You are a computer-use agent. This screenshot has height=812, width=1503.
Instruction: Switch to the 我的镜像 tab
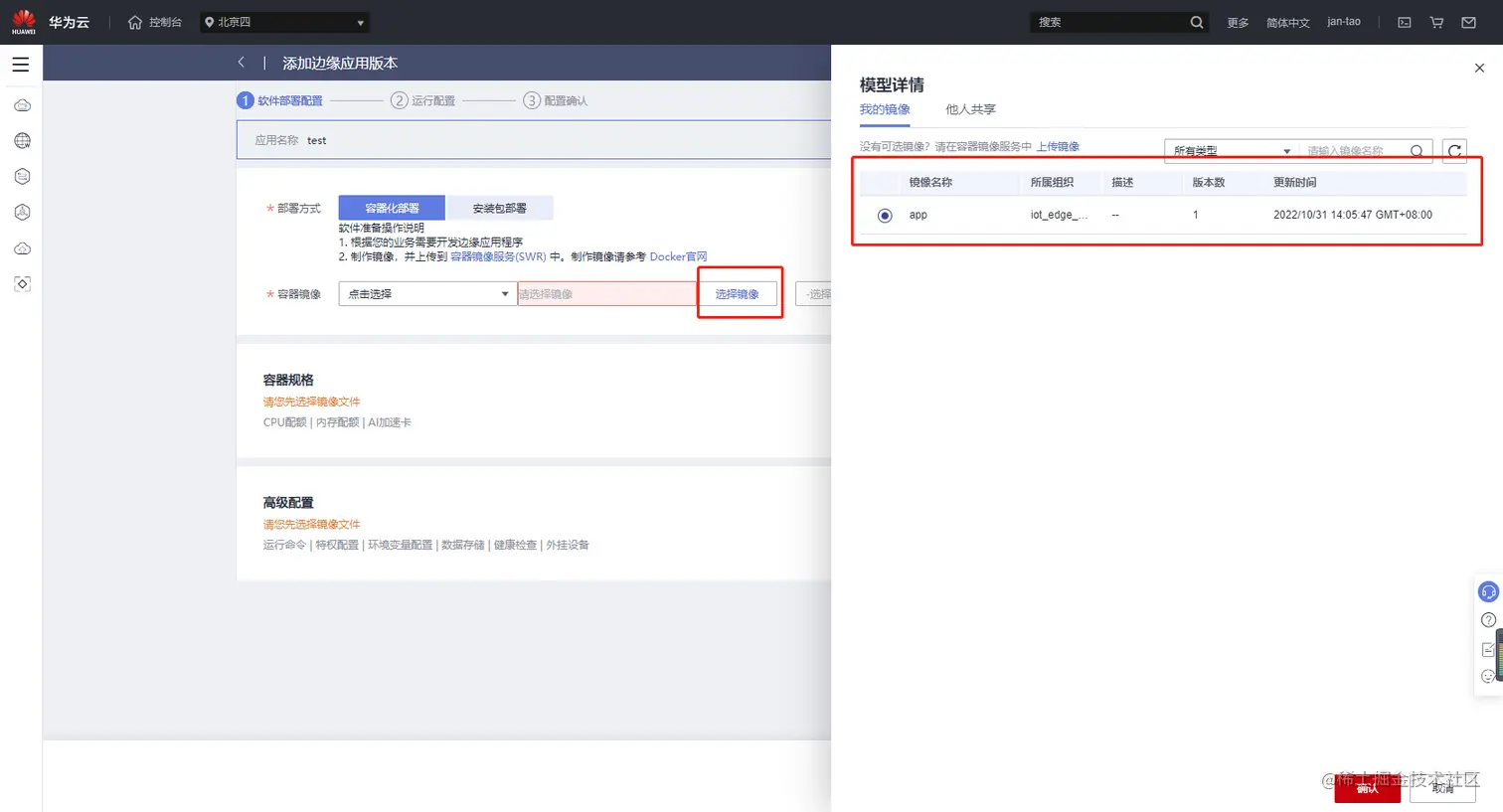tap(885, 109)
